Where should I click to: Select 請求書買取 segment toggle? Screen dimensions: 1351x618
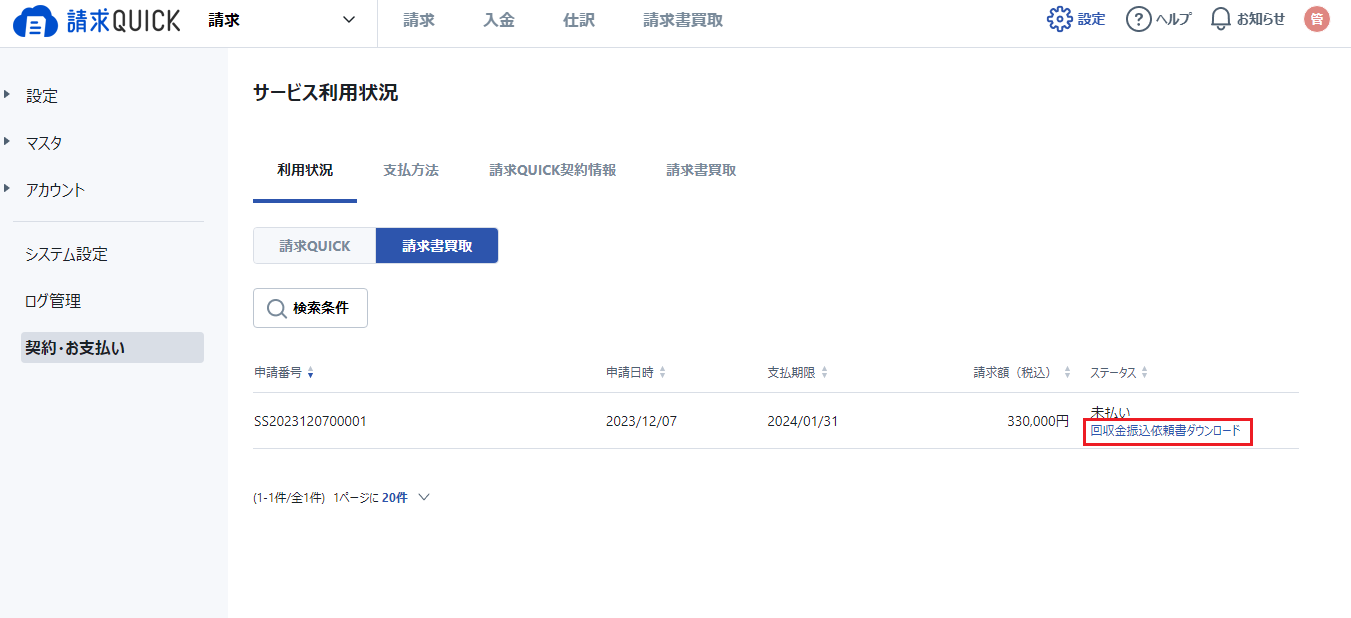pyautogui.click(x=437, y=246)
